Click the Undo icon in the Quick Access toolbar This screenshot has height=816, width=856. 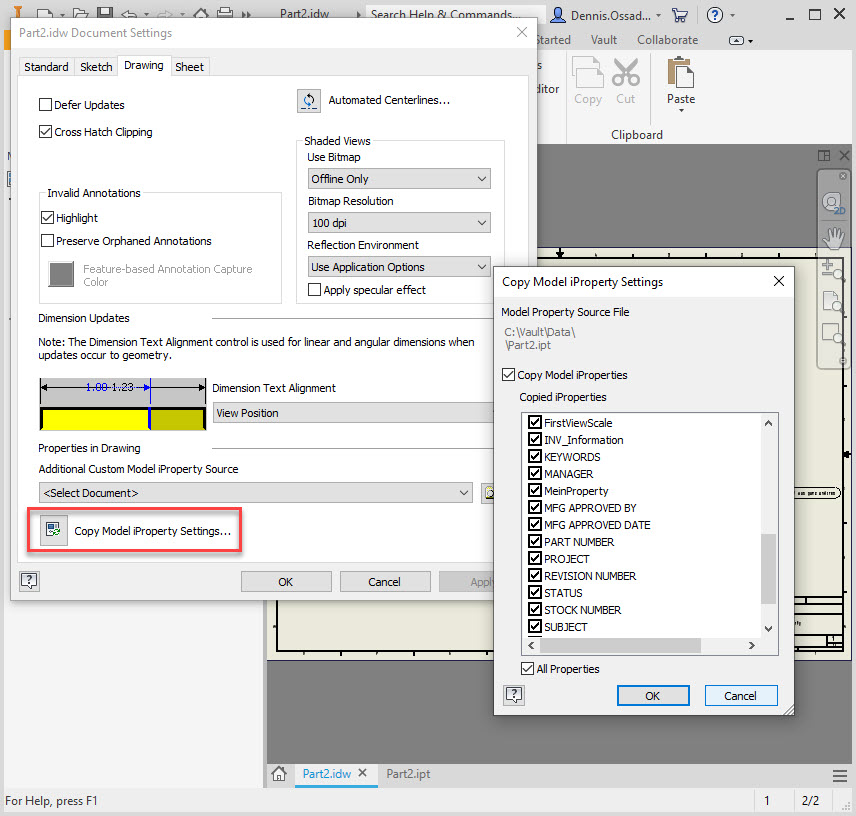[130, 12]
